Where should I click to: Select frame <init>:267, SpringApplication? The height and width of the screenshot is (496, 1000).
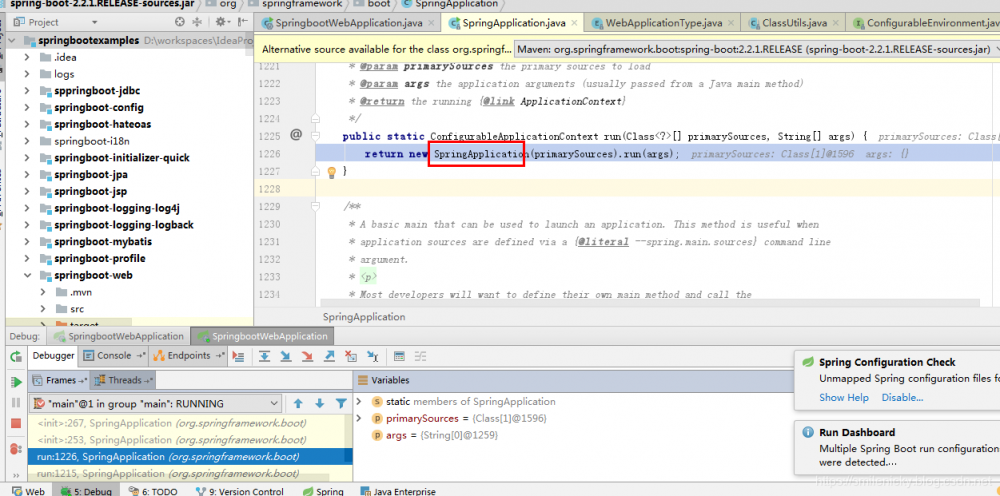pos(190,423)
